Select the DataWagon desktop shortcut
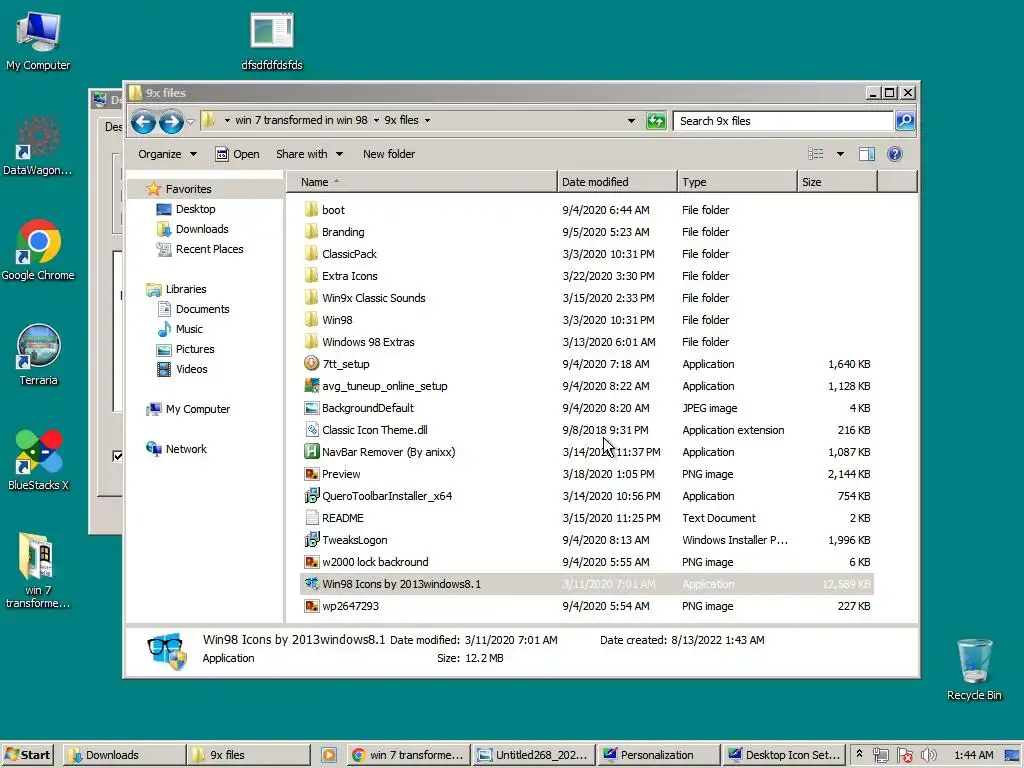 tap(38, 146)
